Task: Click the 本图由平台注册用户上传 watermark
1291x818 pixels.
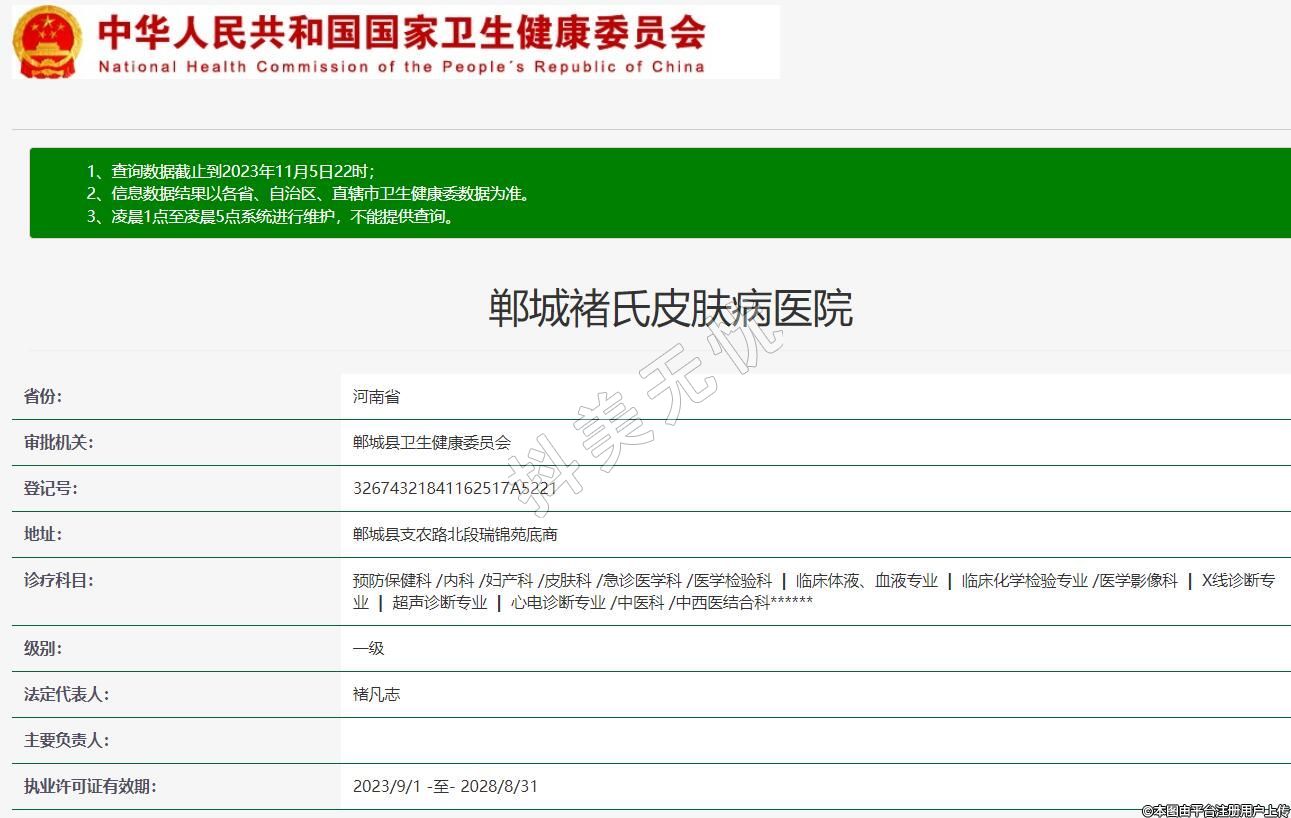Action: coord(1215,810)
